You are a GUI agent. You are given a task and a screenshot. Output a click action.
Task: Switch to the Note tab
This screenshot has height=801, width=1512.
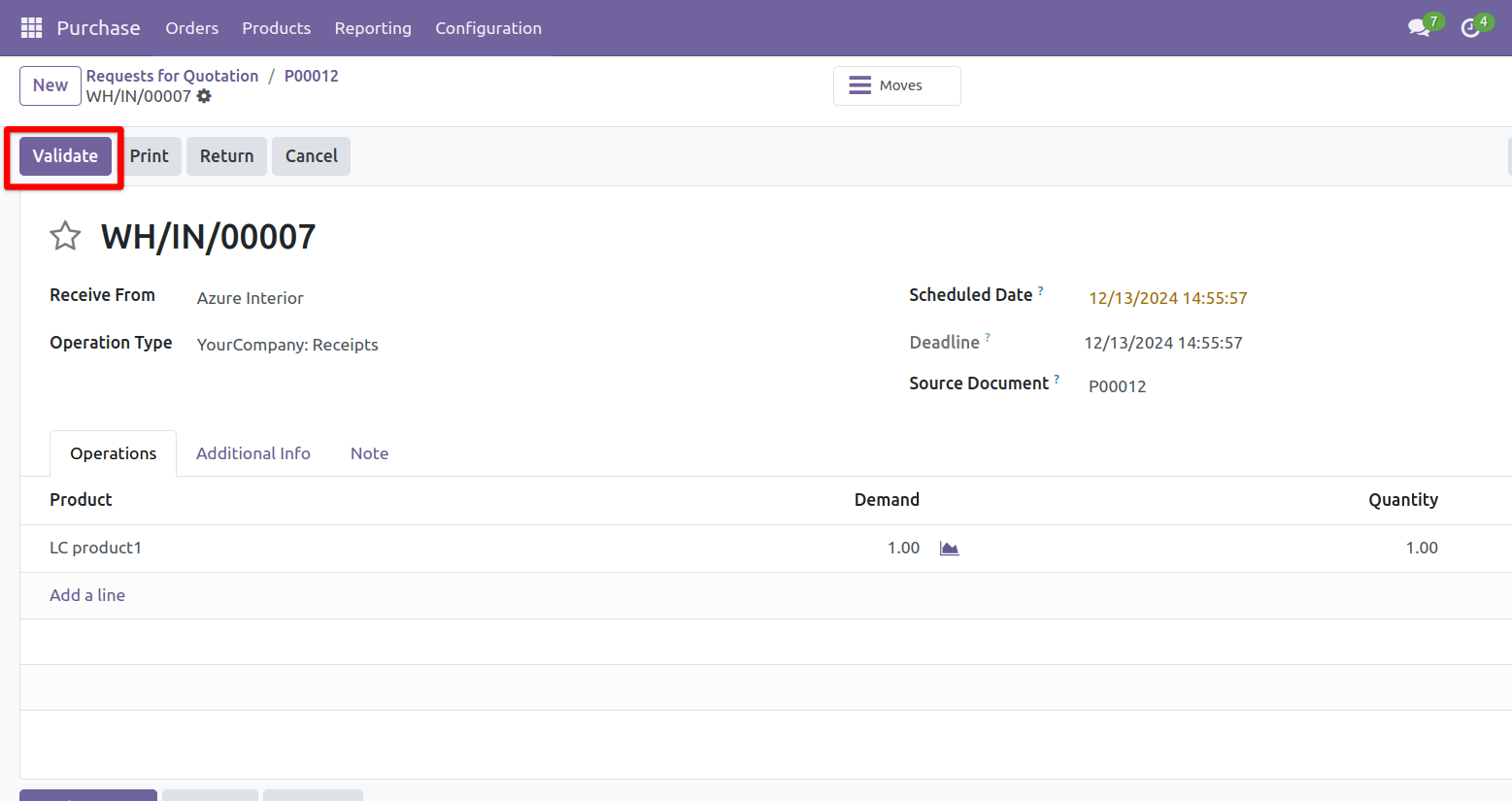[369, 453]
